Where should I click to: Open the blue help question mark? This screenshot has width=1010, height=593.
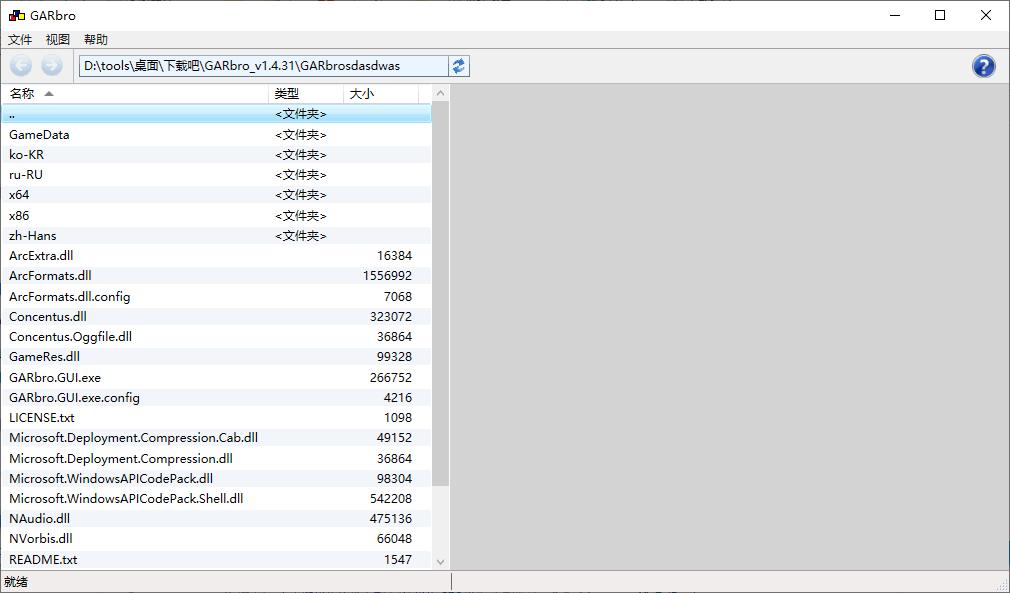pyautogui.click(x=984, y=66)
